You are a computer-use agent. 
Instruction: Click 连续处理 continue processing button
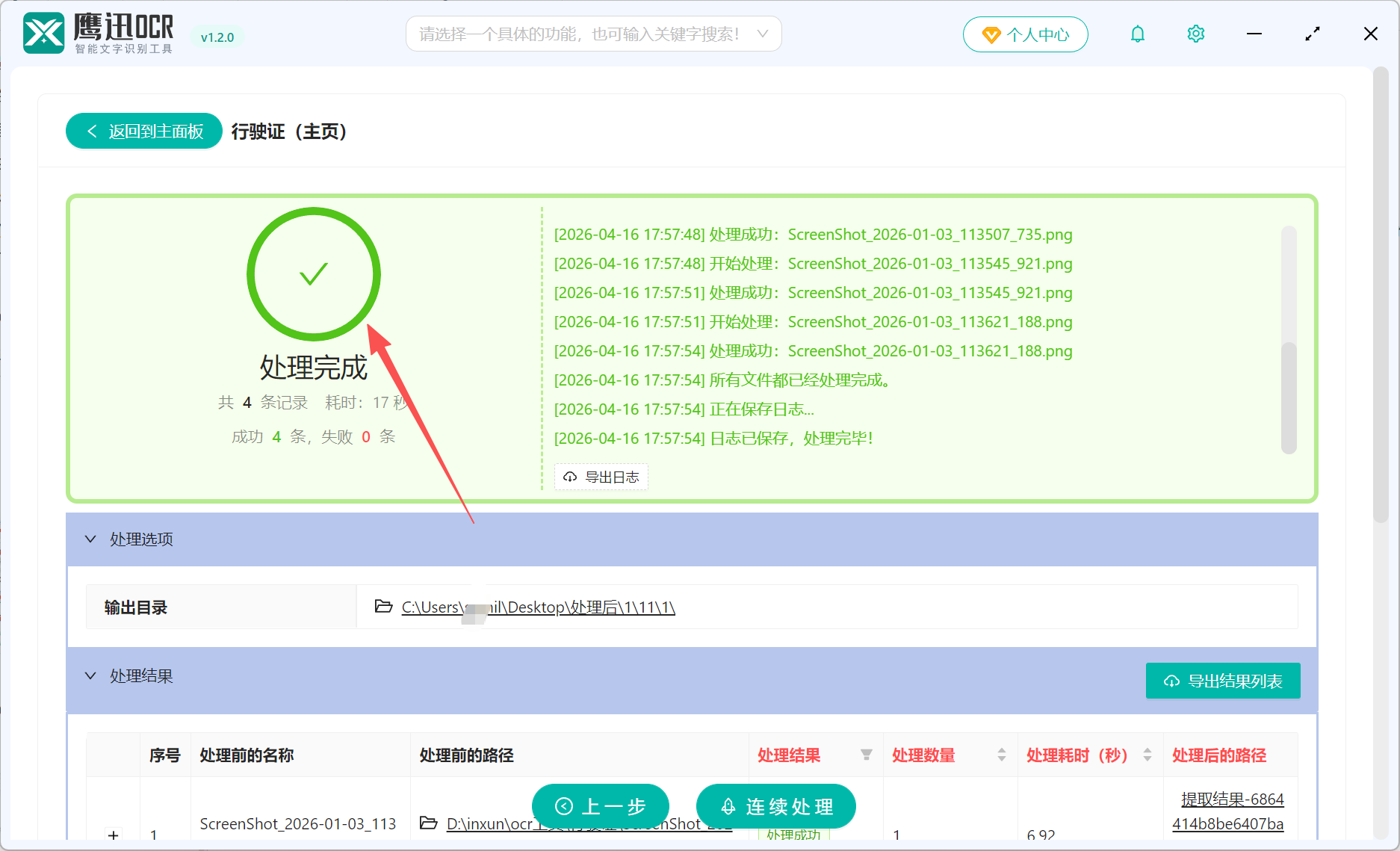776,806
